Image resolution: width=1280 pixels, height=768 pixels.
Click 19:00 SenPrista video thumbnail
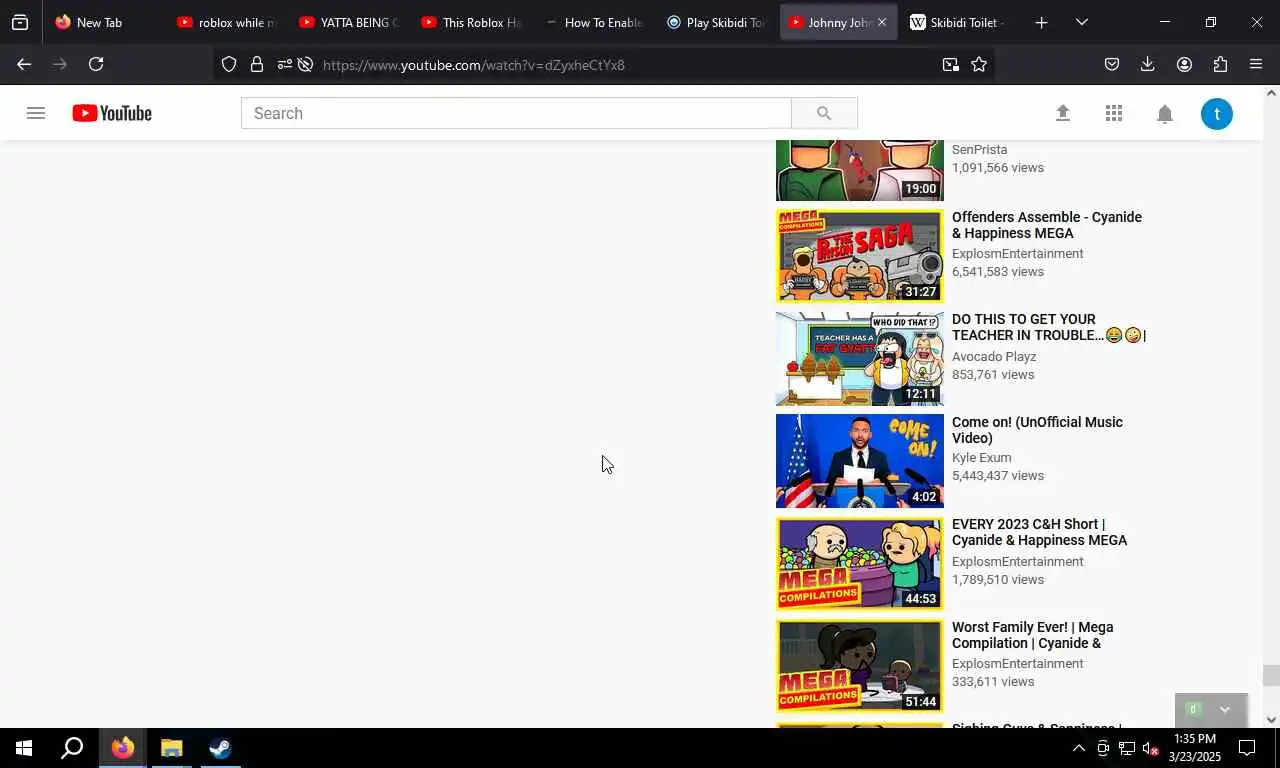(860, 171)
